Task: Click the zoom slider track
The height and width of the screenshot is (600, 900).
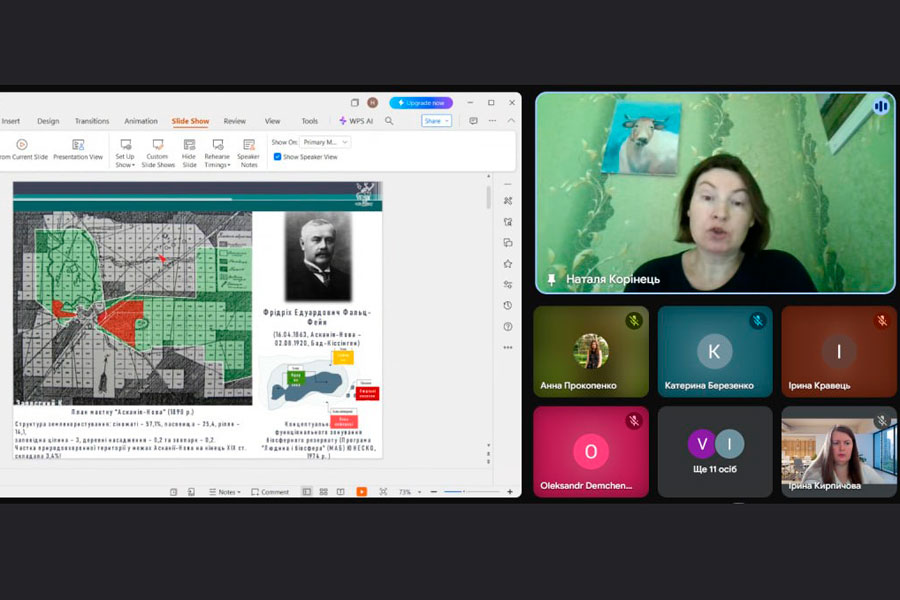Action: [x=472, y=492]
